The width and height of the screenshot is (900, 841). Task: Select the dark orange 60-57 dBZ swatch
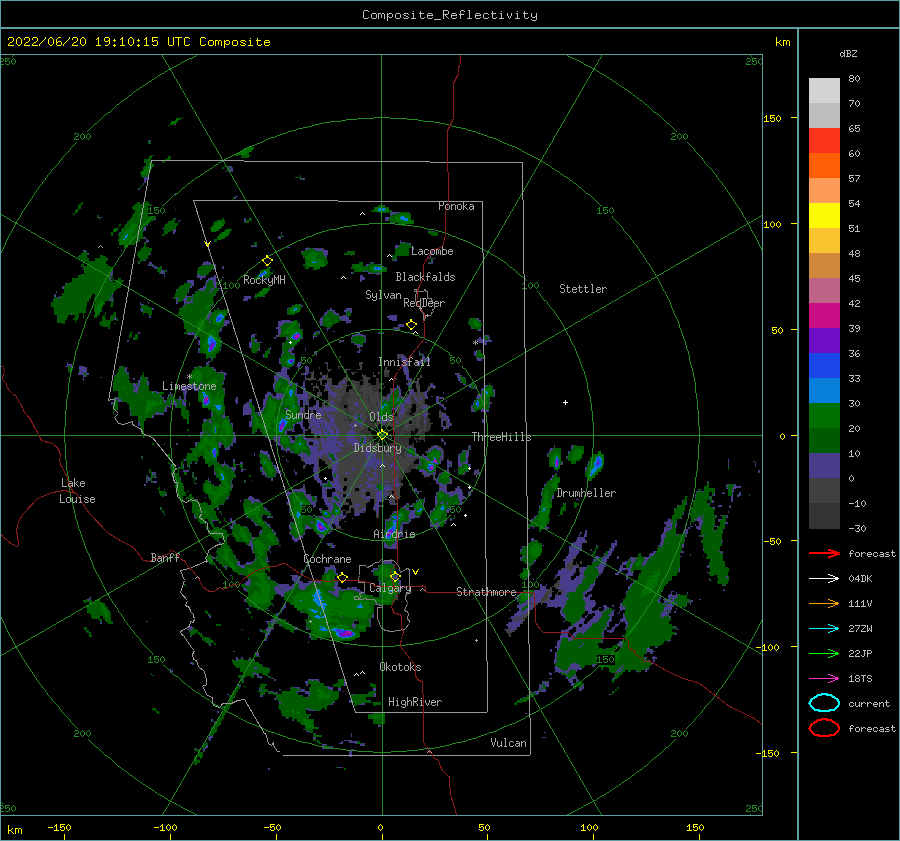(824, 165)
